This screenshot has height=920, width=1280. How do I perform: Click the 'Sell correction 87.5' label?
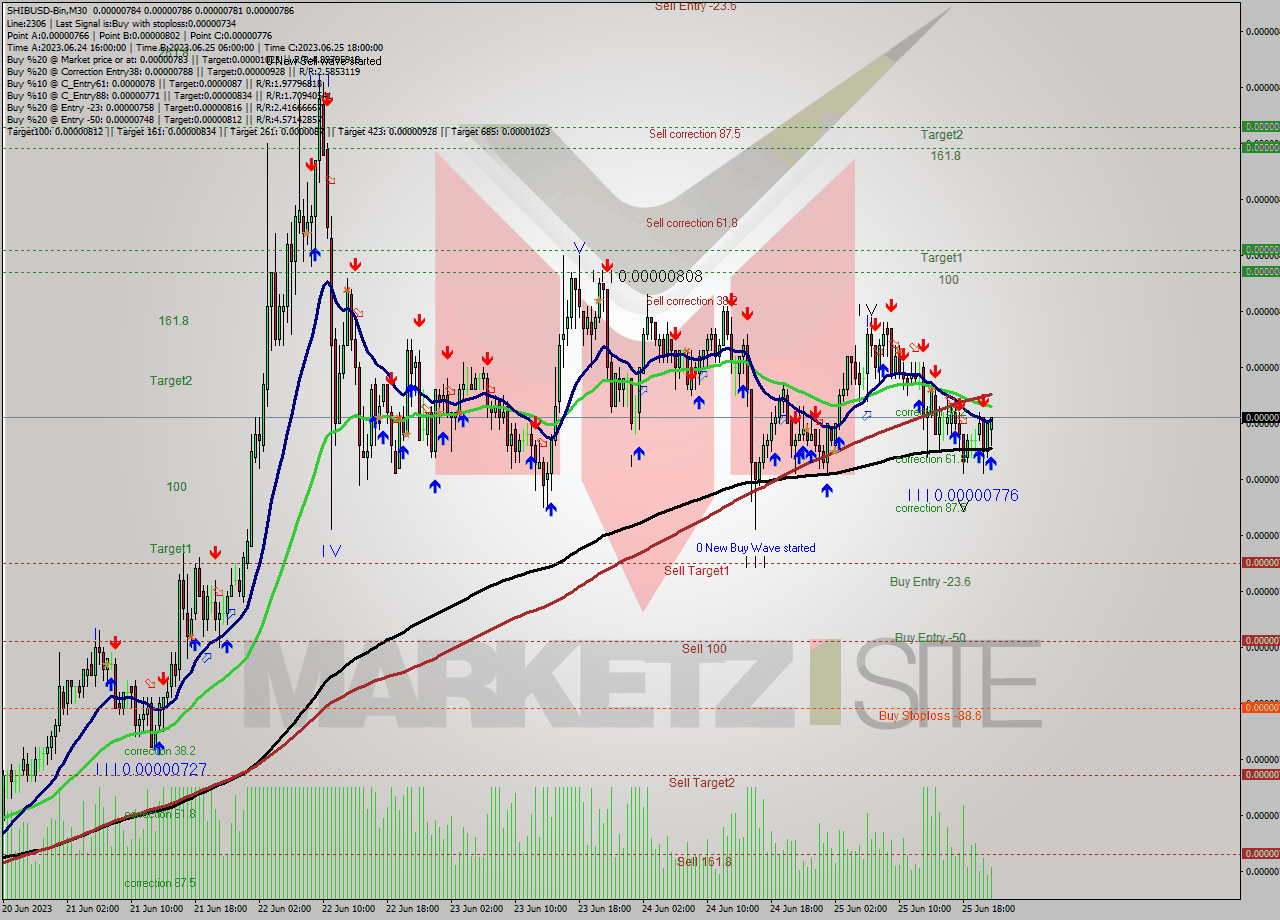pyautogui.click(x=694, y=134)
